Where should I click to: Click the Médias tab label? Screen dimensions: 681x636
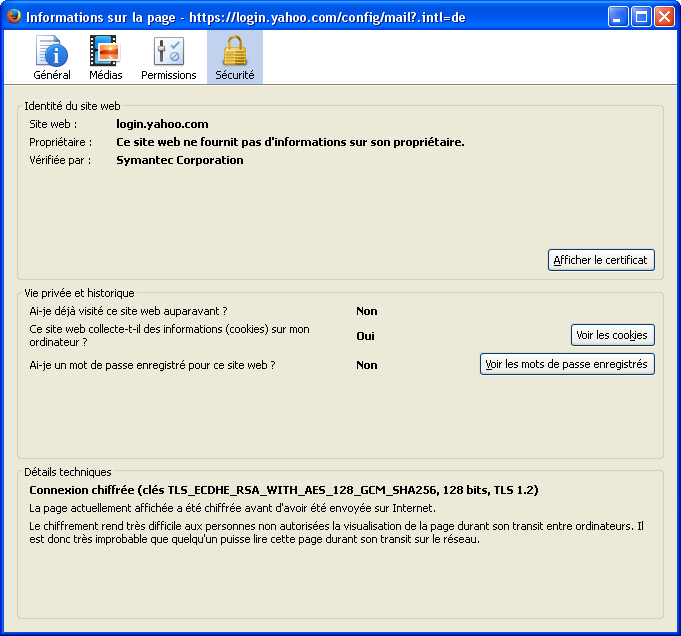pyautogui.click(x=106, y=75)
